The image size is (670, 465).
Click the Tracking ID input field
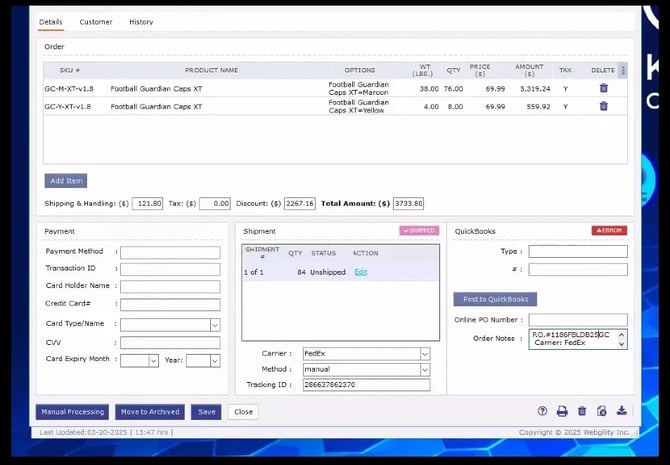(x=365, y=385)
